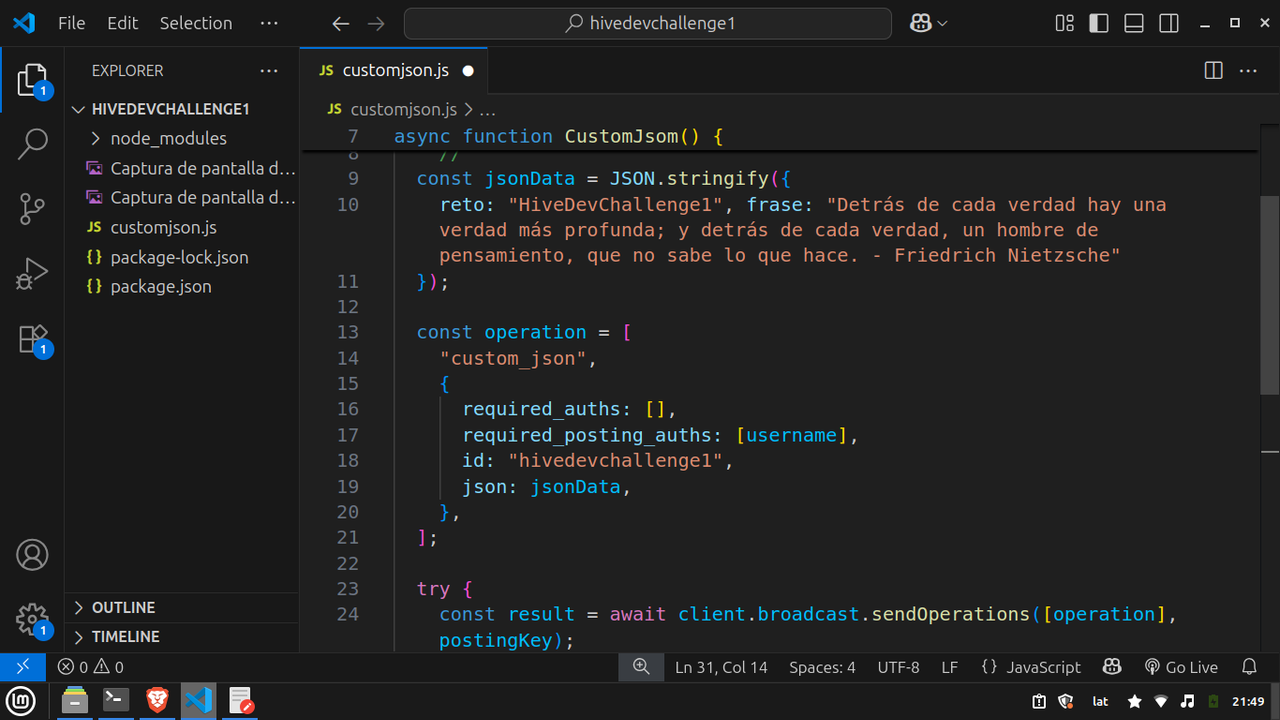The width and height of the screenshot is (1280, 720).
Task: Click the editor vertical scrollbar
Action: click(x=1269, y=295)
